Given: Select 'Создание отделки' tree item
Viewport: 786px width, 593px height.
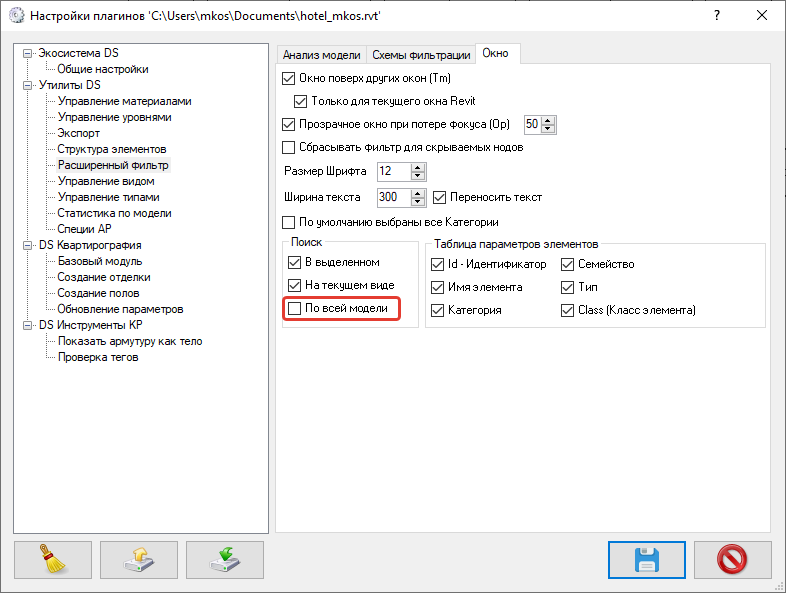Looking at the screenshot, I should pyautogui.click(x=104, y=277).
